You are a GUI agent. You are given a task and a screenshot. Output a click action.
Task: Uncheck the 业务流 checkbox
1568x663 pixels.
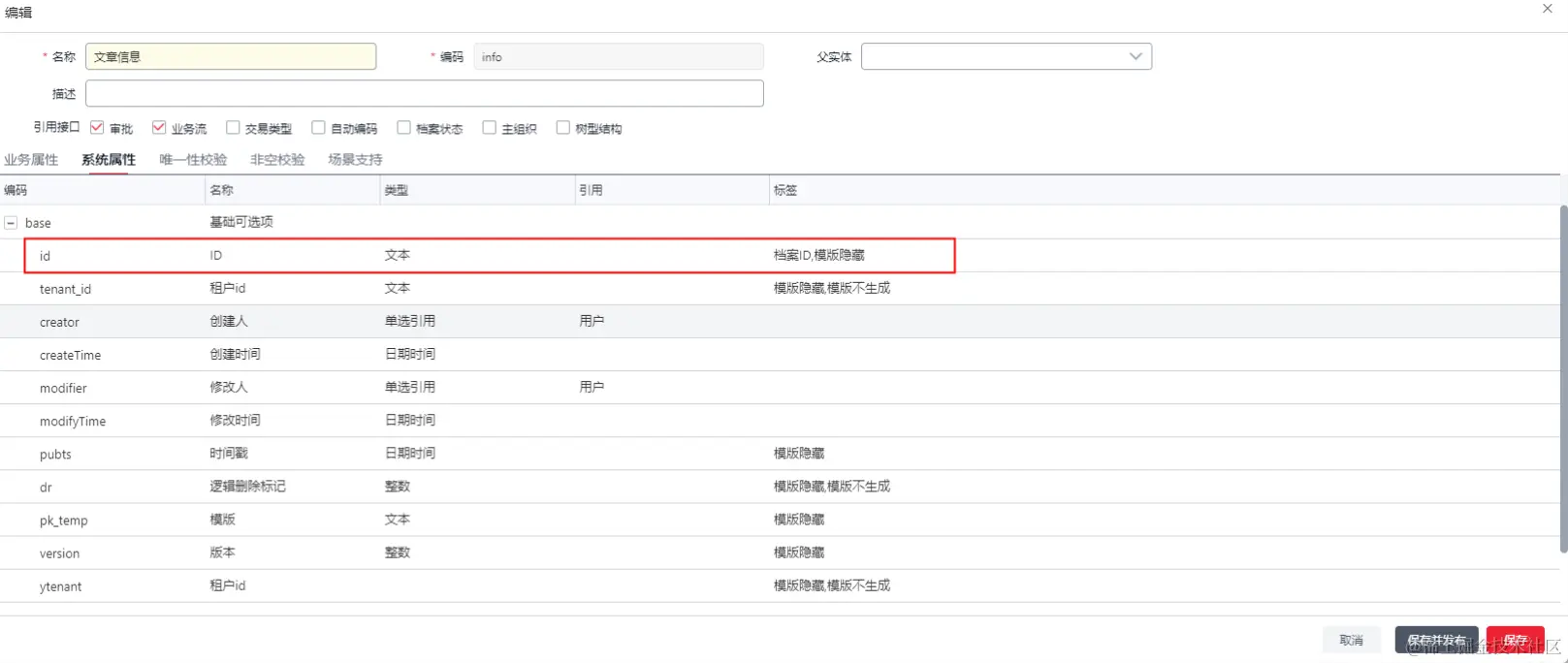pos(159,128)
